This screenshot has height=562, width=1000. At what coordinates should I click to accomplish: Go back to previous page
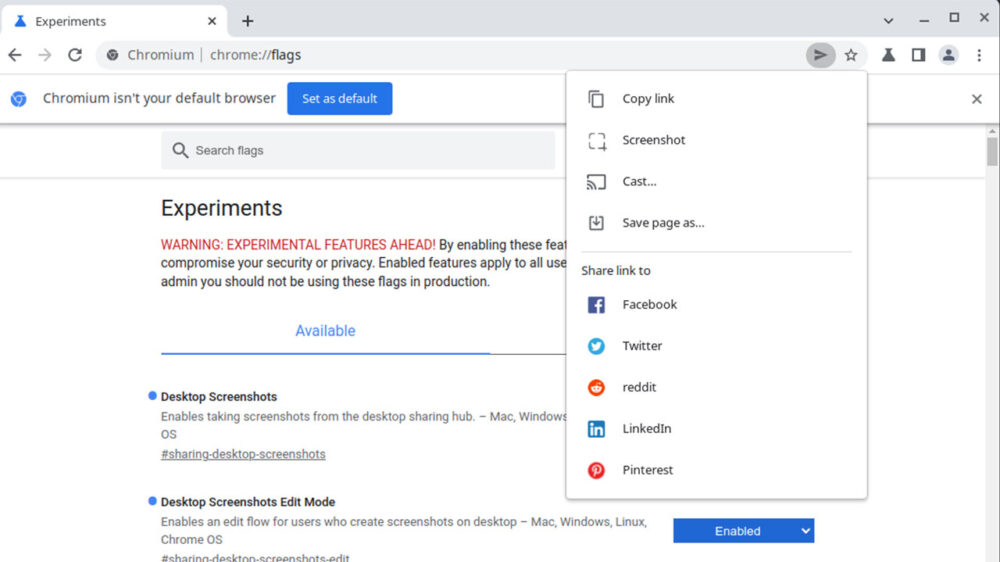[15, 55]
